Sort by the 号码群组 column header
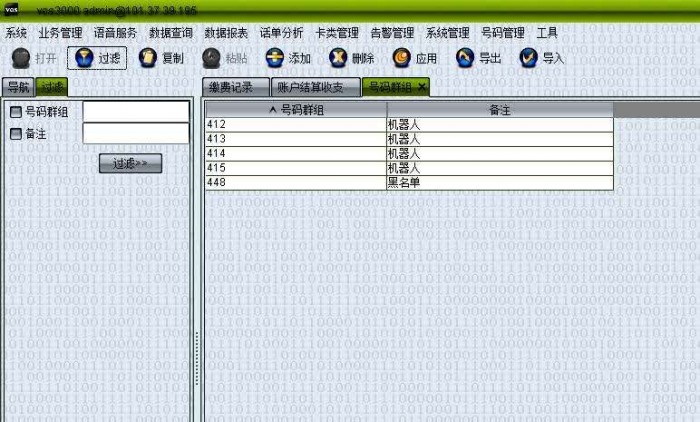Image resolution: width=700 pixels, height=422 pixels. coord(296,110)
